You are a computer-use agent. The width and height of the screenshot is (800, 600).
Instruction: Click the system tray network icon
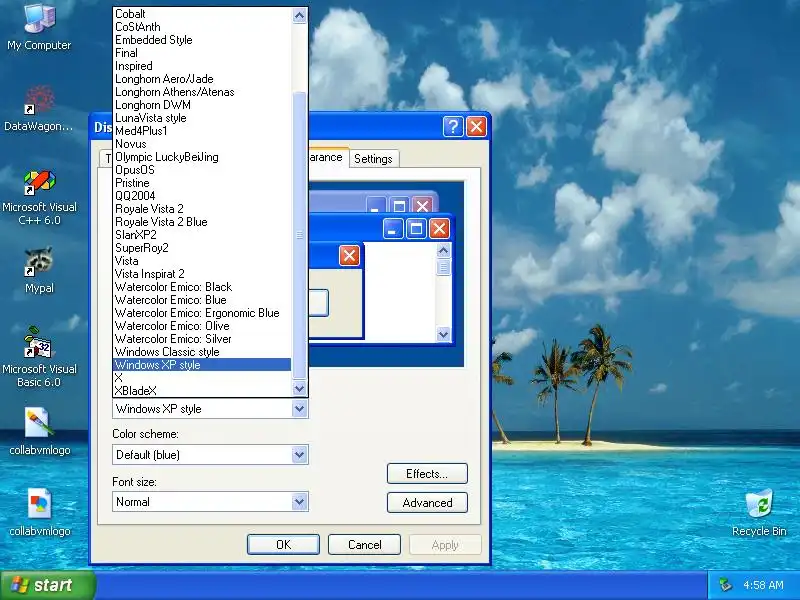725,585
